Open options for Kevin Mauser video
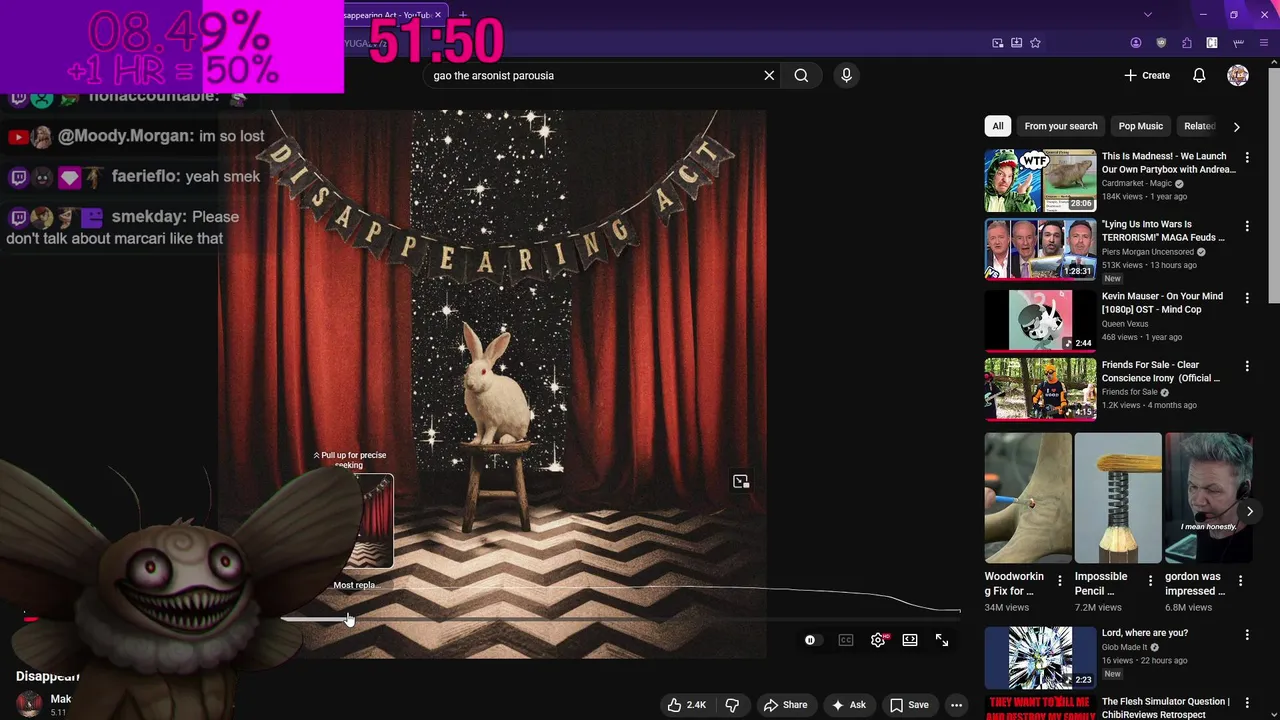The width and height of the screenshot is (1280, 720). [1247, 298]
